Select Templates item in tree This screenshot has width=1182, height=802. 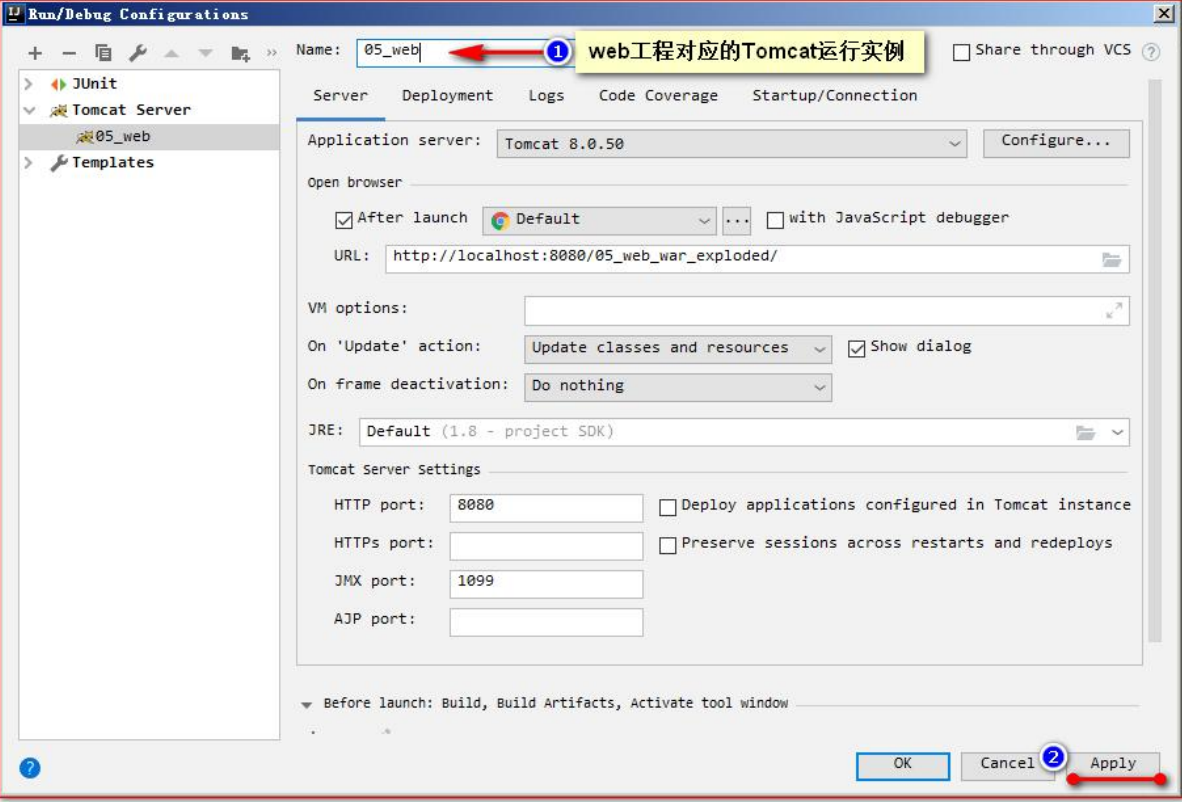coord(112,163)
